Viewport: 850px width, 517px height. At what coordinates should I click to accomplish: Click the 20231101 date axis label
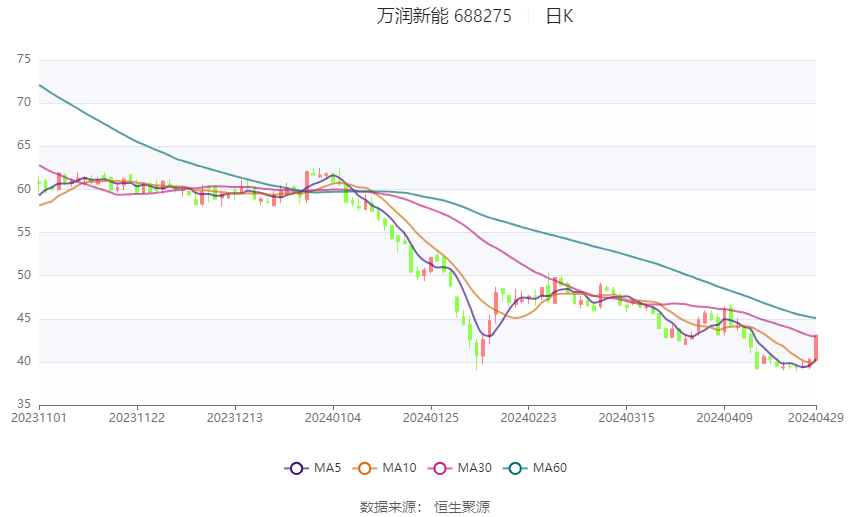[x=38, y=418]
